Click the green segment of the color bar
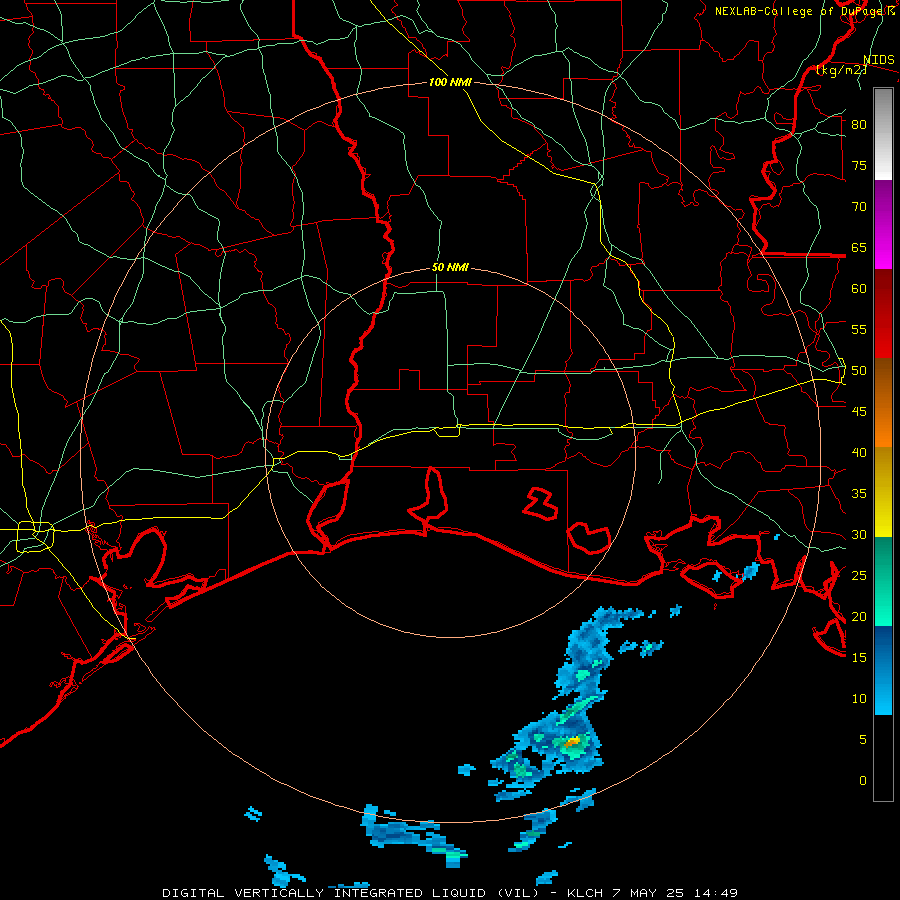The width and height of the screenshot is (900, 900). pos(883,581)
